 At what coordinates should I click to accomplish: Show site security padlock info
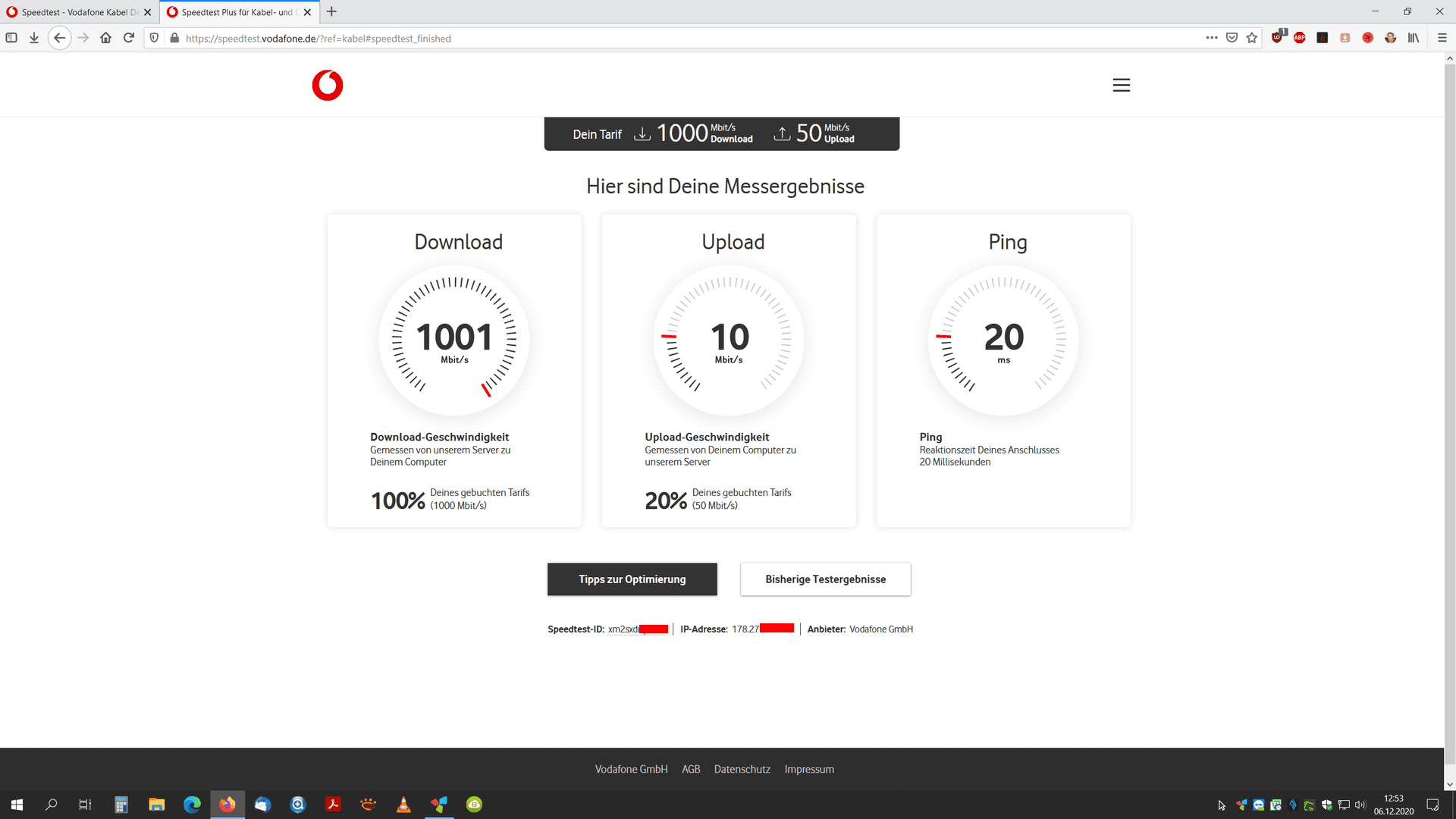[x=174, y=38]
